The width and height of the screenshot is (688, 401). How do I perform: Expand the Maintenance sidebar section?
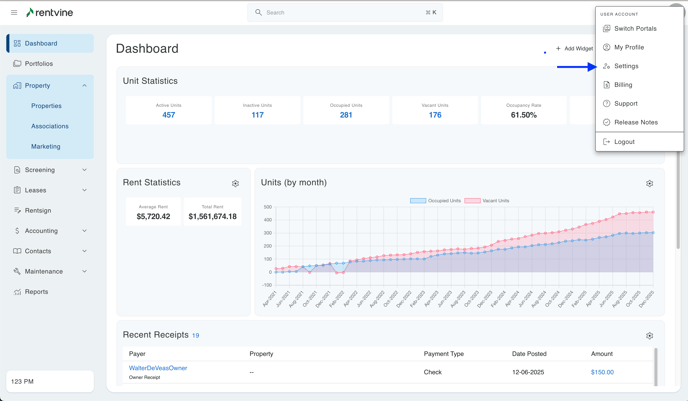pos(84,272)
